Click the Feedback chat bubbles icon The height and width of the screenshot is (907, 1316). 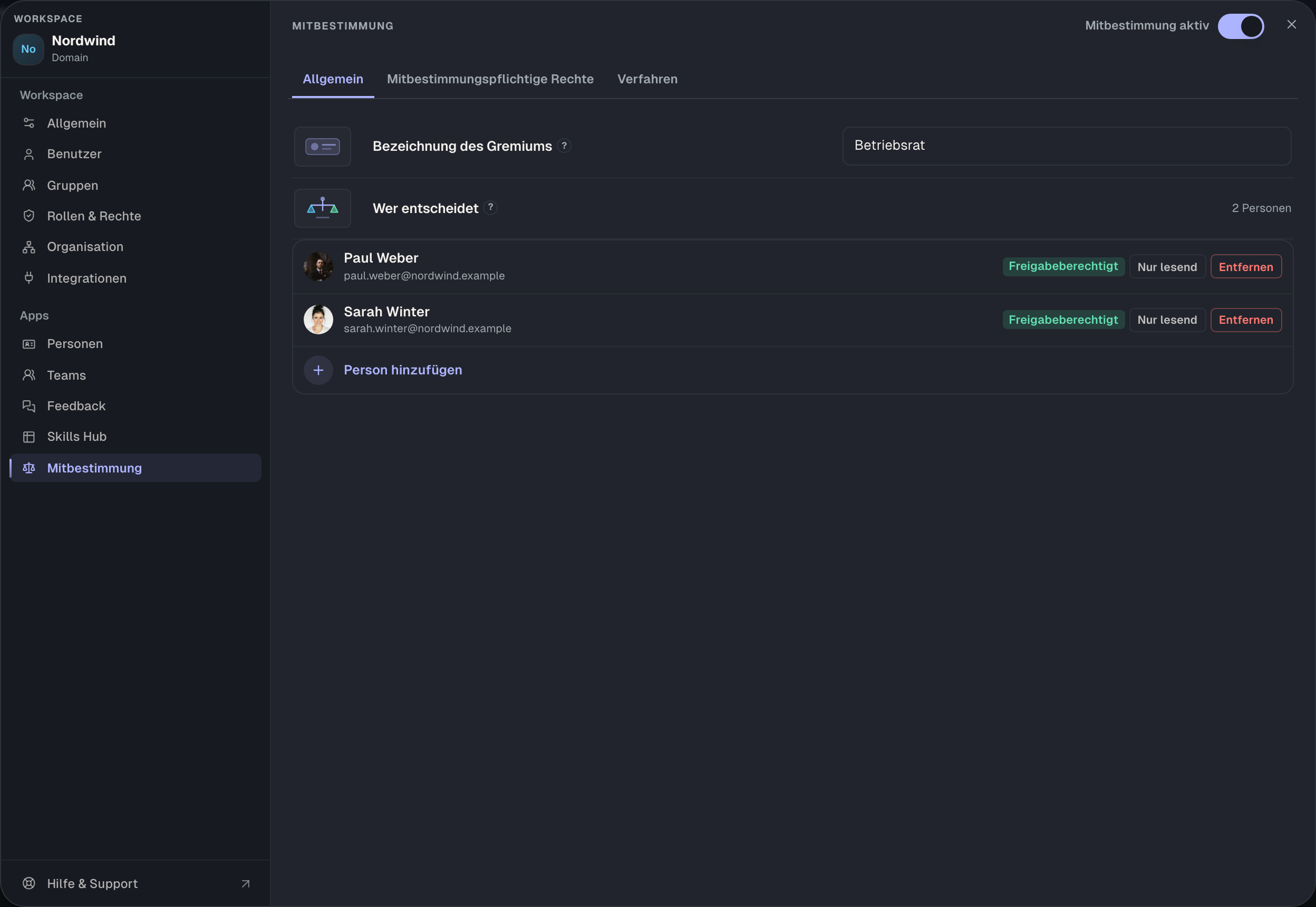pos(29,406)
